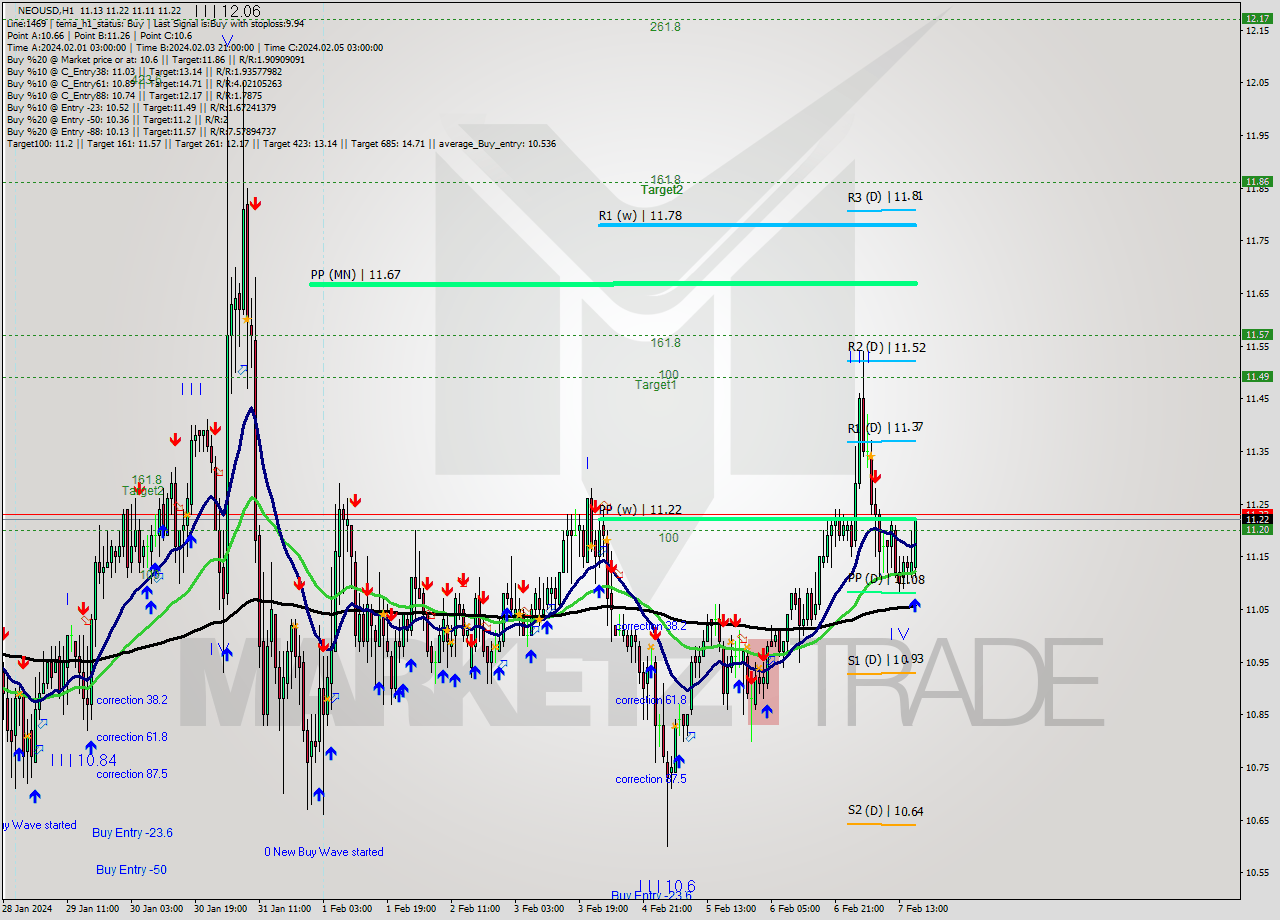Select the orange S2 (D) horizontal line
1280x920 pixels.
[881, 824]
